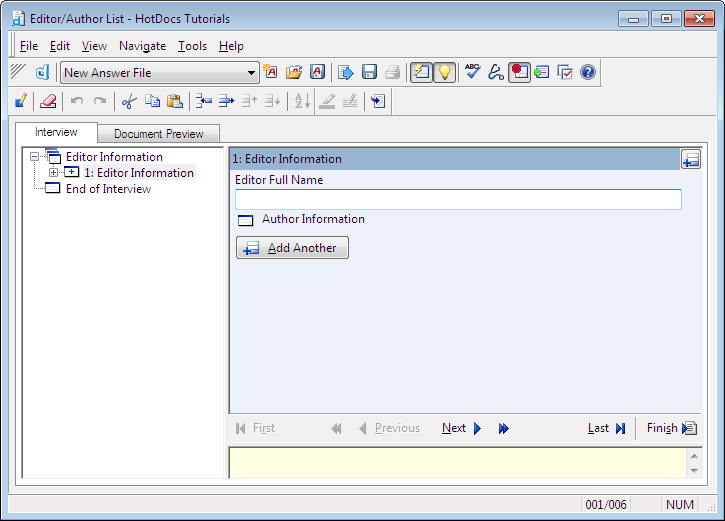This screenshot has width=725, height=521.
Task: Toggle the red marker end-of-interview icon
Action: click(x=519, y=72)
